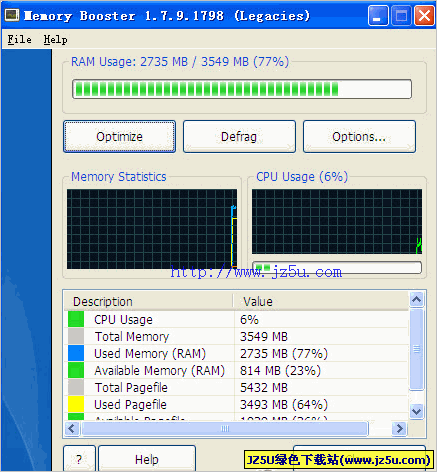Image resolution: width=437 pixels, height=472 pixels.
Task: Click the 3493 MB (64%) value cell
Action: click(x=284, y=405)
